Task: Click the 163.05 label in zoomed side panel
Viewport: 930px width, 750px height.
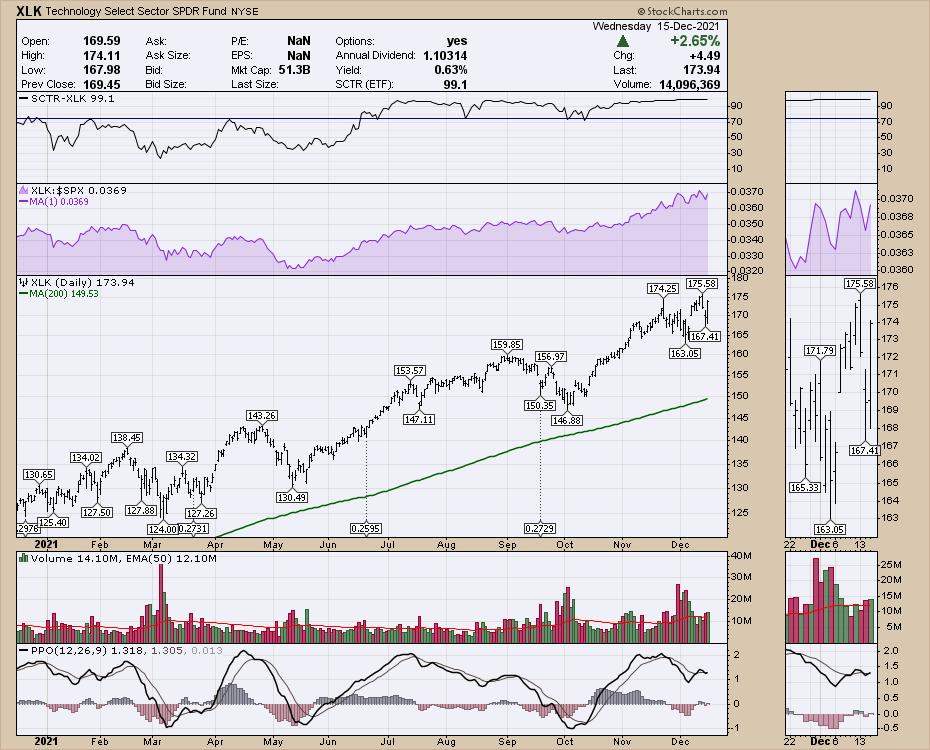Action: 830,529
